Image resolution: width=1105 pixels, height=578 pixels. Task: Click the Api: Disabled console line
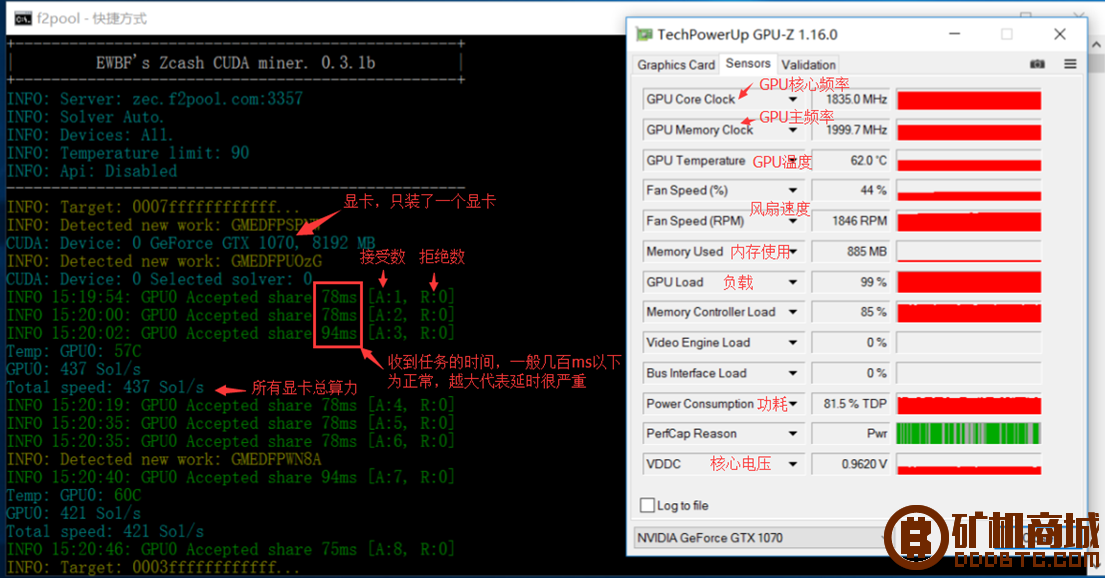point(92,171)
